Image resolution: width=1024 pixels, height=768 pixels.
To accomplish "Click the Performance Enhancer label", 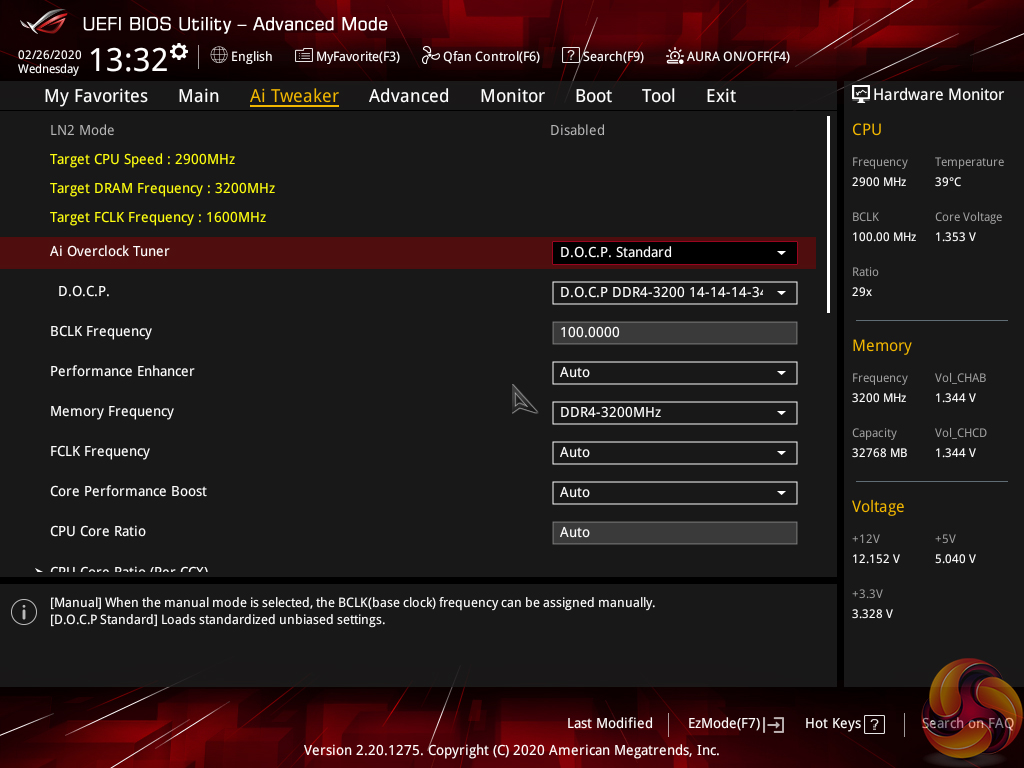I will coord(122,372).
